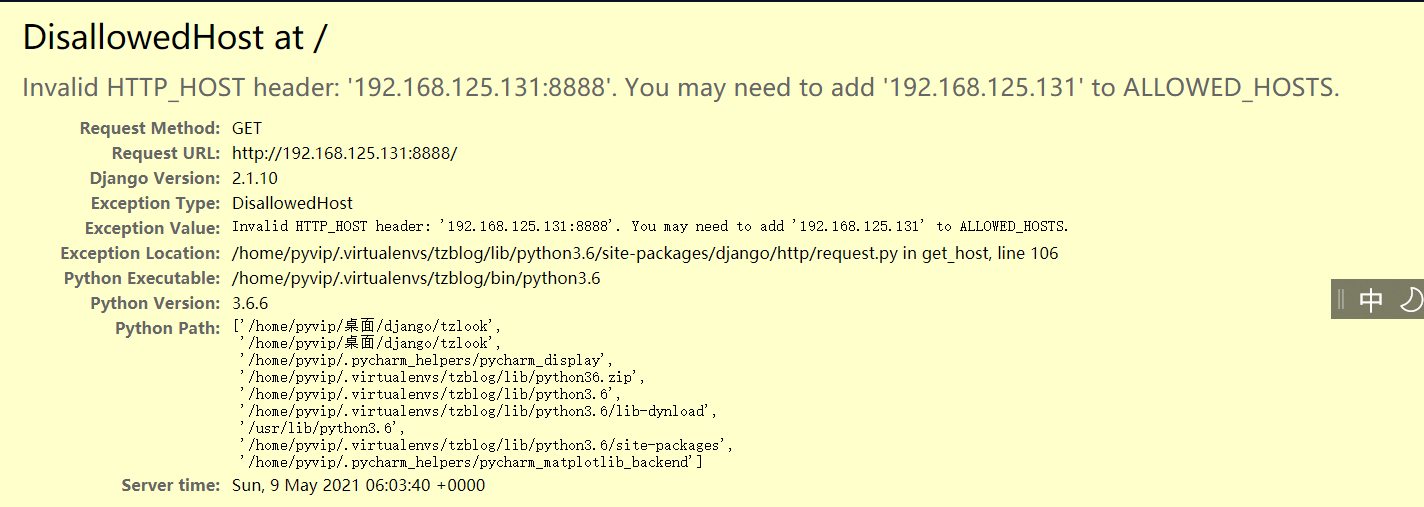Click the Invalid HTTP_HOST header summary line
Screen dimensions: 1424x507
click(680, 88)
